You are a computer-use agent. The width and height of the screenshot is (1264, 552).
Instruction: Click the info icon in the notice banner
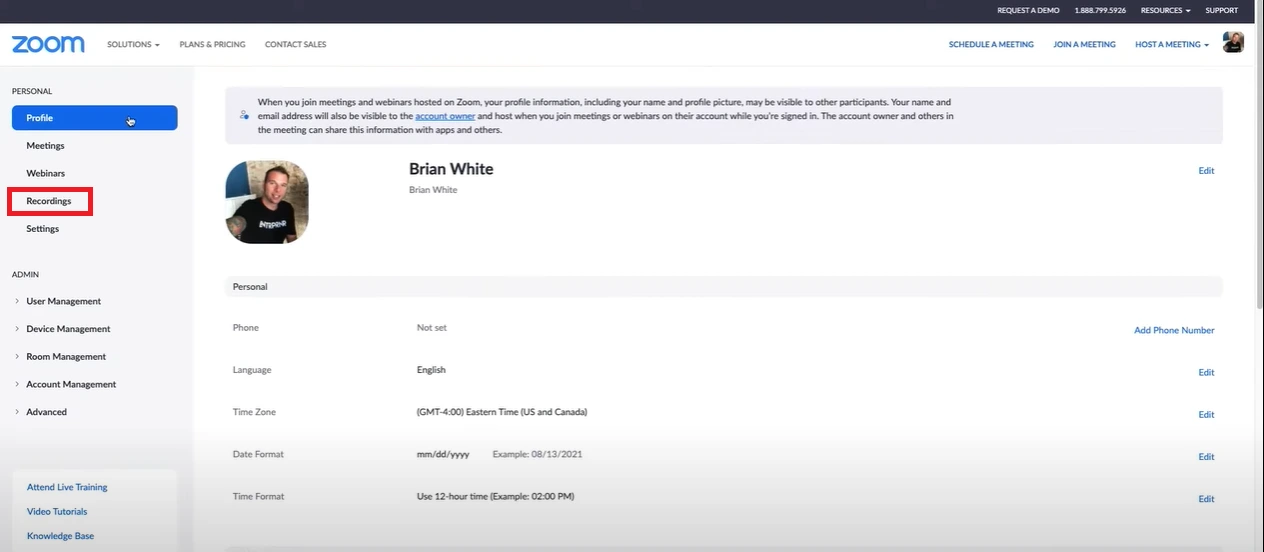click(244, 116)
